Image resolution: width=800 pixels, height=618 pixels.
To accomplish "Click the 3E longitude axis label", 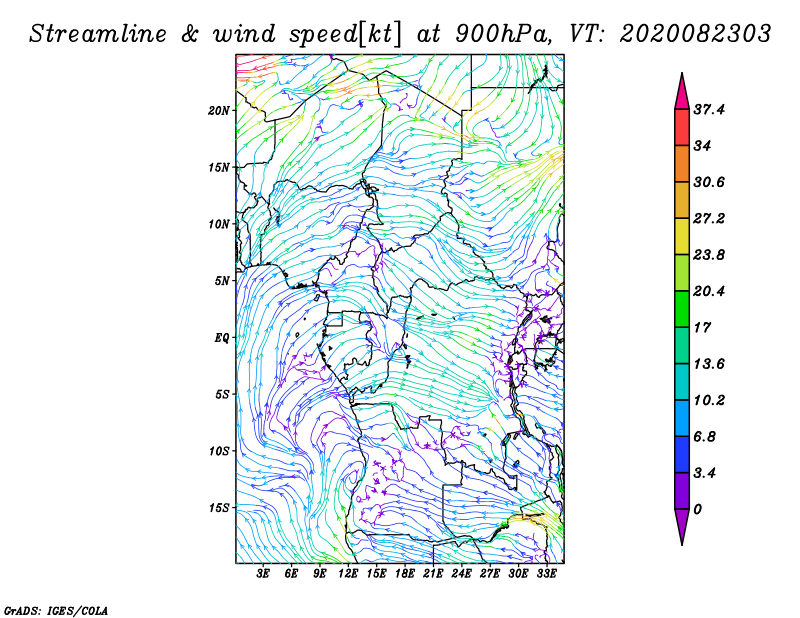I will click(x=263, y=573).
